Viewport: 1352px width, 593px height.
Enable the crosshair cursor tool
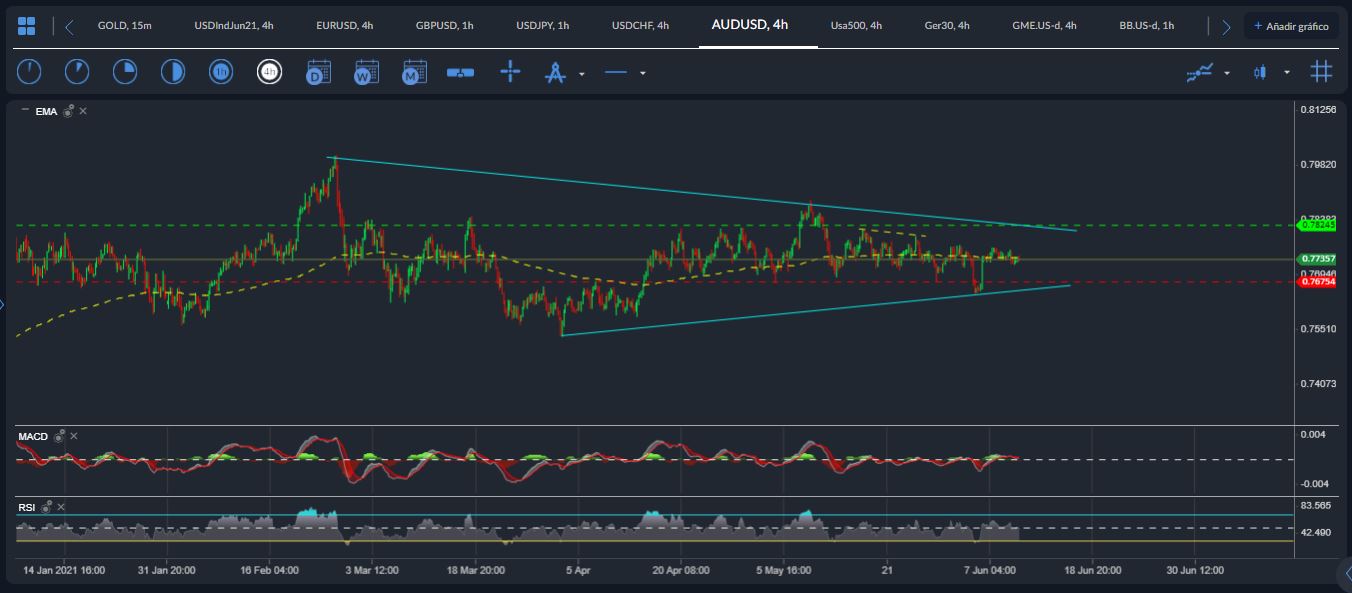(510, 72)
